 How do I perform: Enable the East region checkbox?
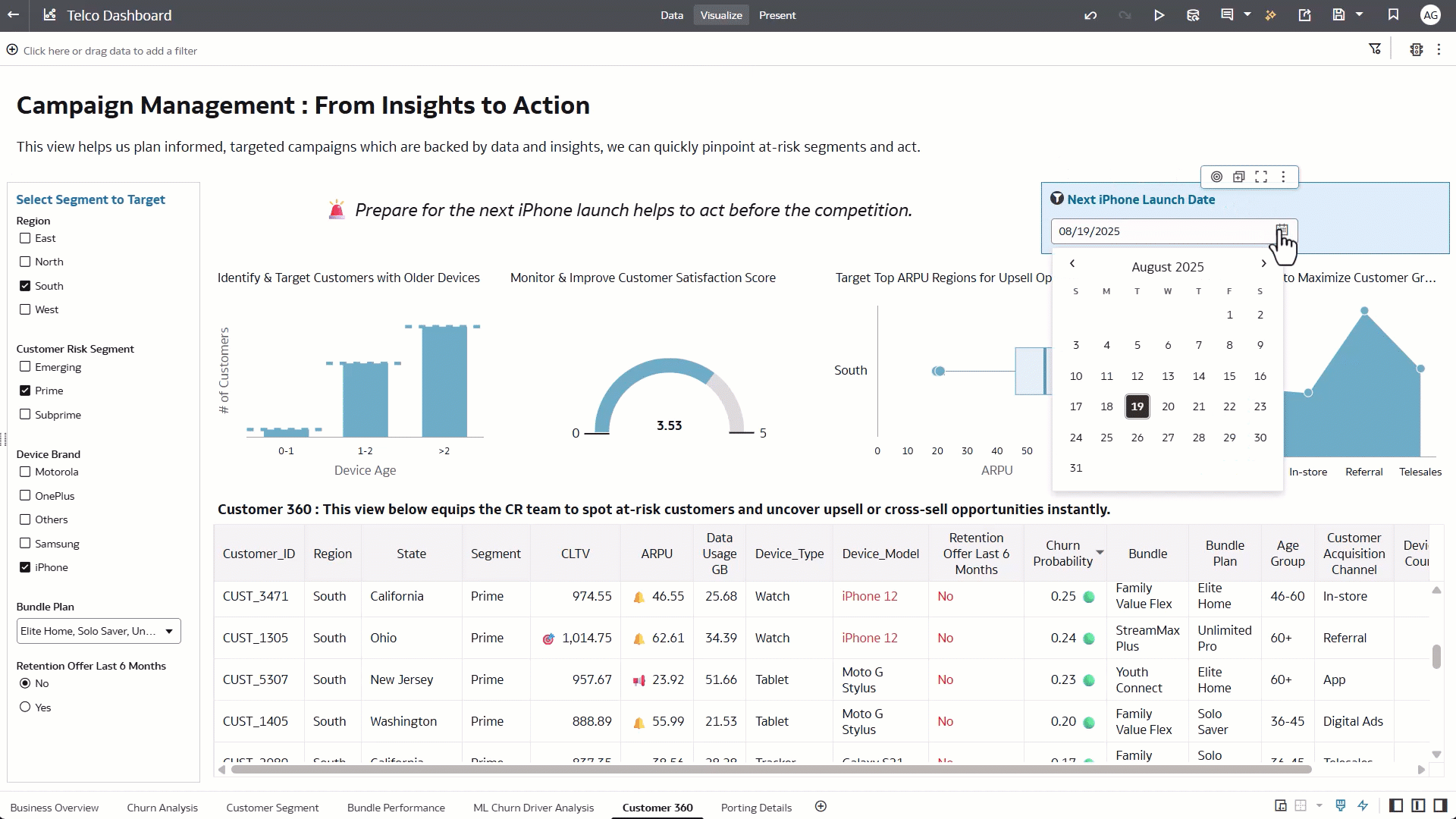(x=25, y=238)
